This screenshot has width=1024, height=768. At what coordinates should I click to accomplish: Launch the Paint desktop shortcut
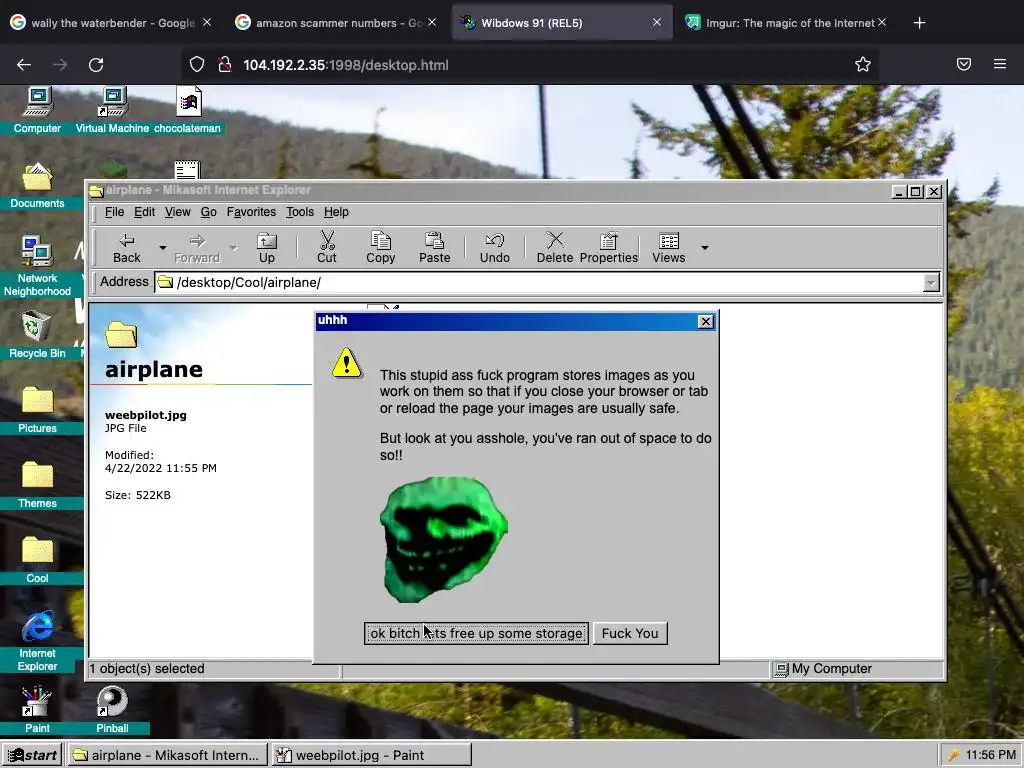(x=37, y=710)
